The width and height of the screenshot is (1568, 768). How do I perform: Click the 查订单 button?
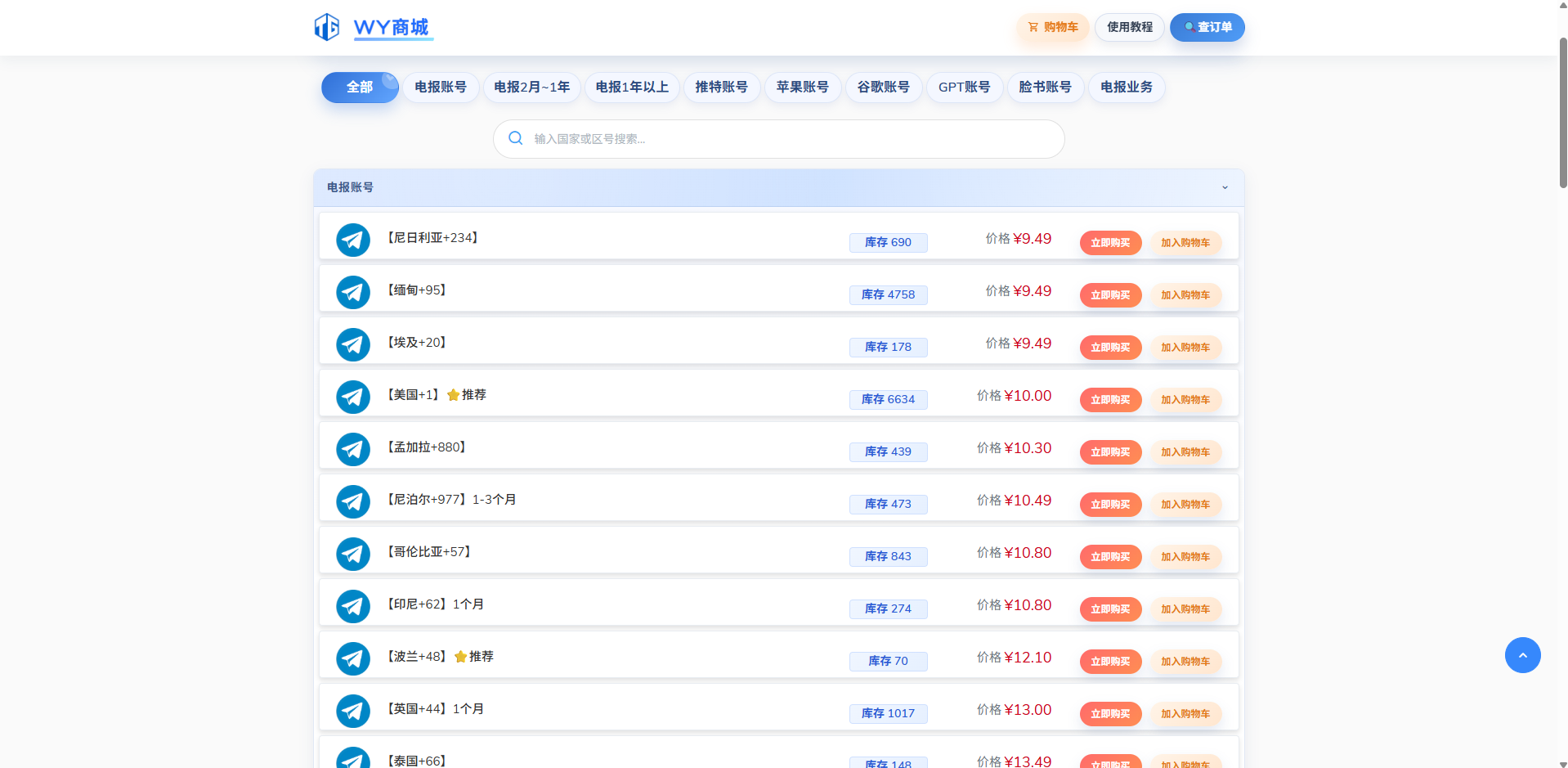click(x=1207, y=27)
